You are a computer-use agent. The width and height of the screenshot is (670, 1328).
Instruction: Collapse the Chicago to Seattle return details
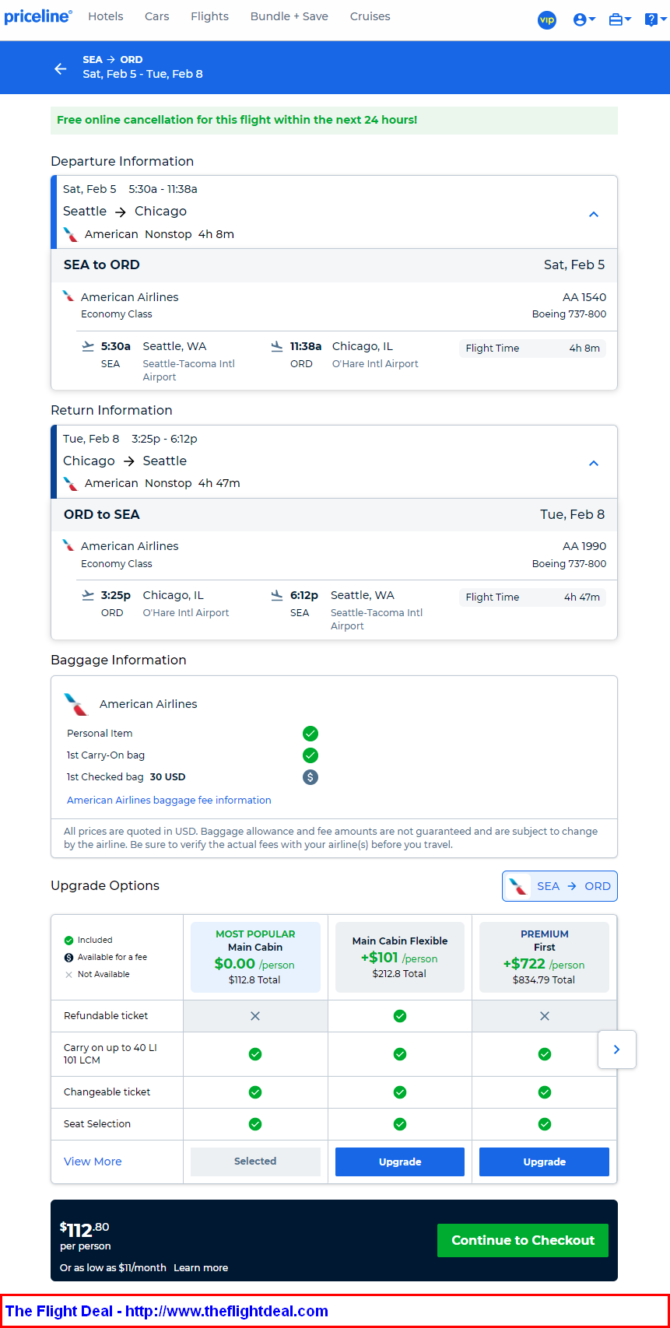point(593,463)
